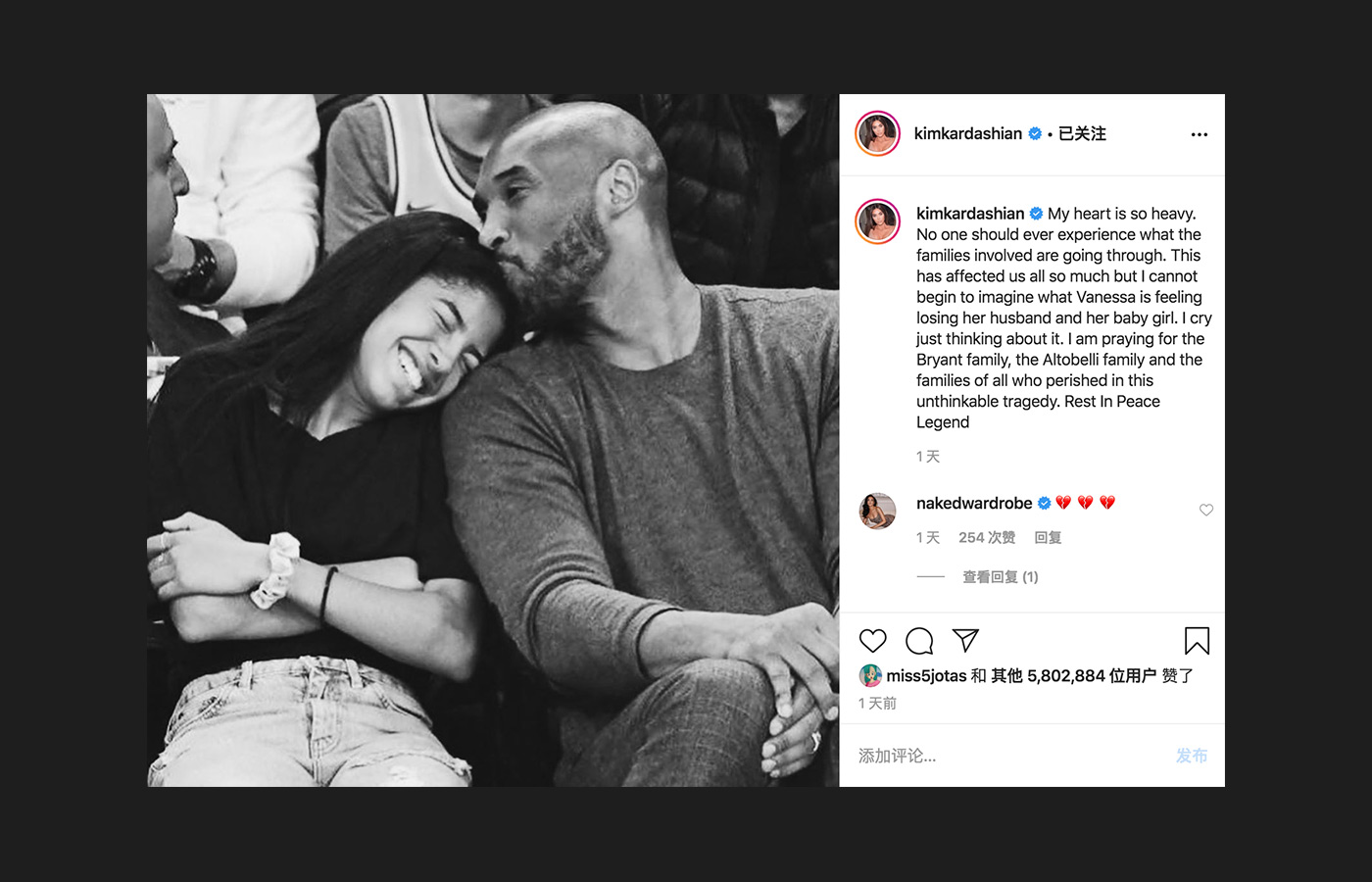
Task: Like the post with the heart icon
Action: click(x=872, y=641)
